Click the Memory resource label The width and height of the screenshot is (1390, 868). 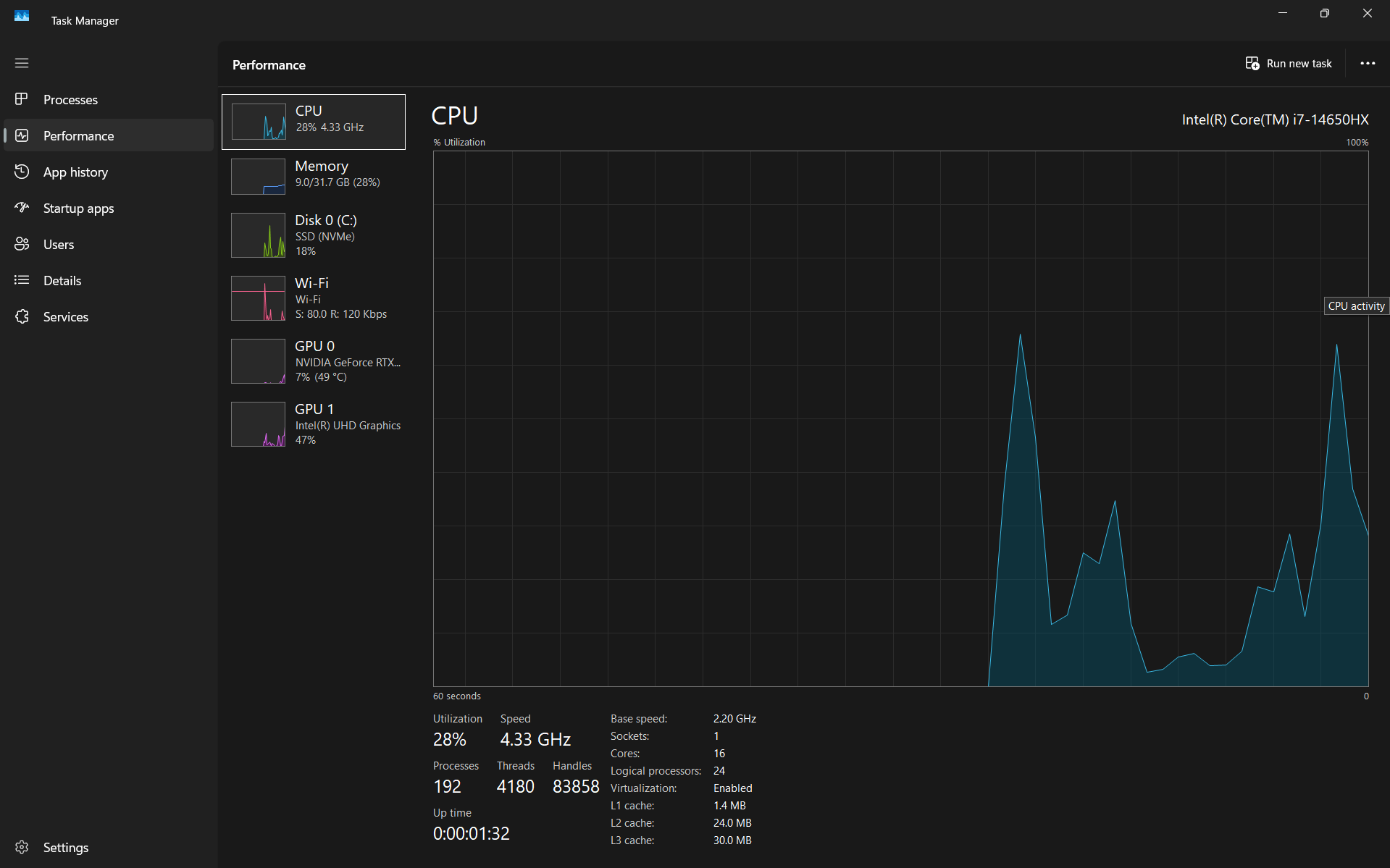click(x=322, y=166)
